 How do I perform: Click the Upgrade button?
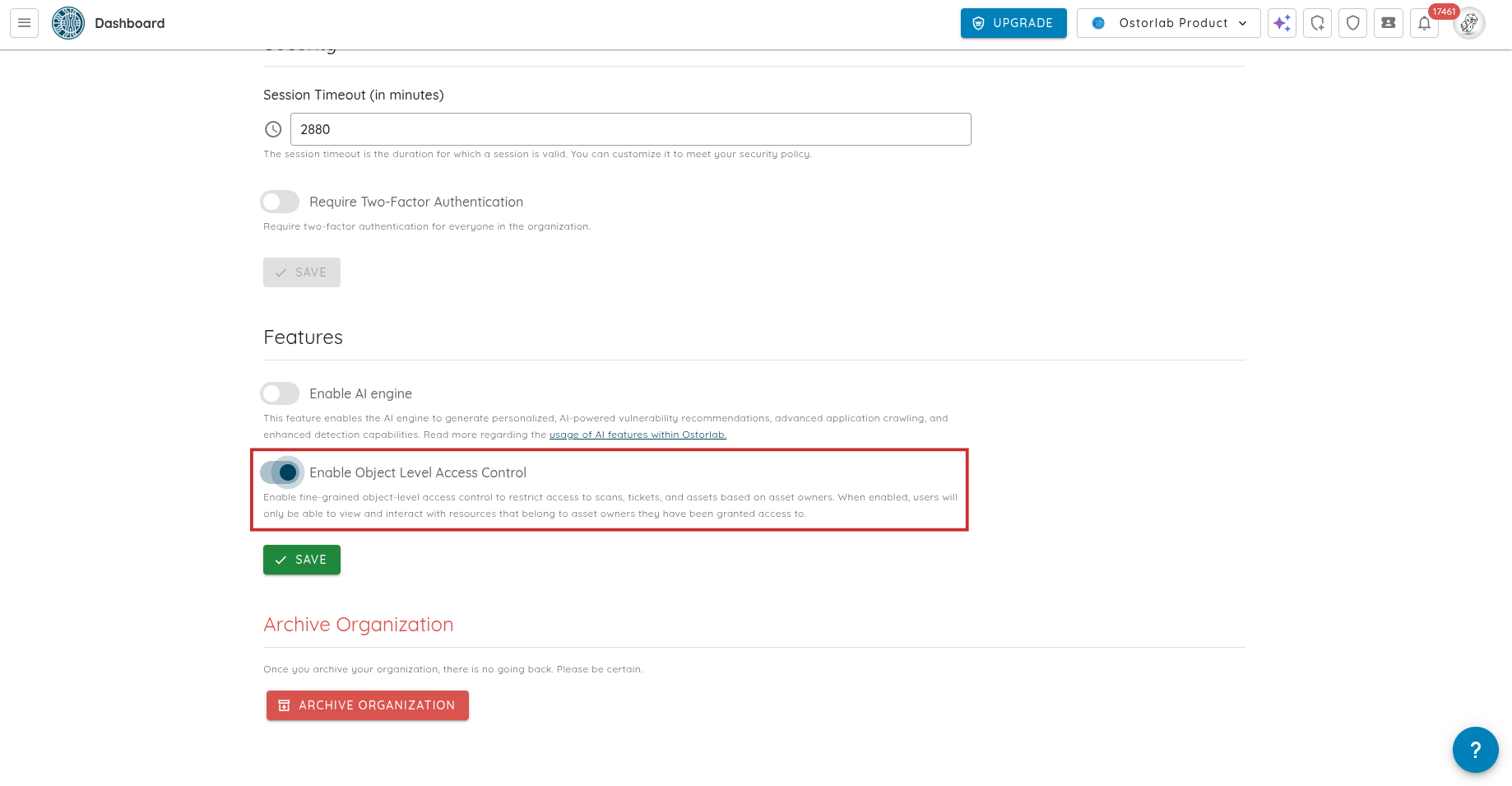1013,23
